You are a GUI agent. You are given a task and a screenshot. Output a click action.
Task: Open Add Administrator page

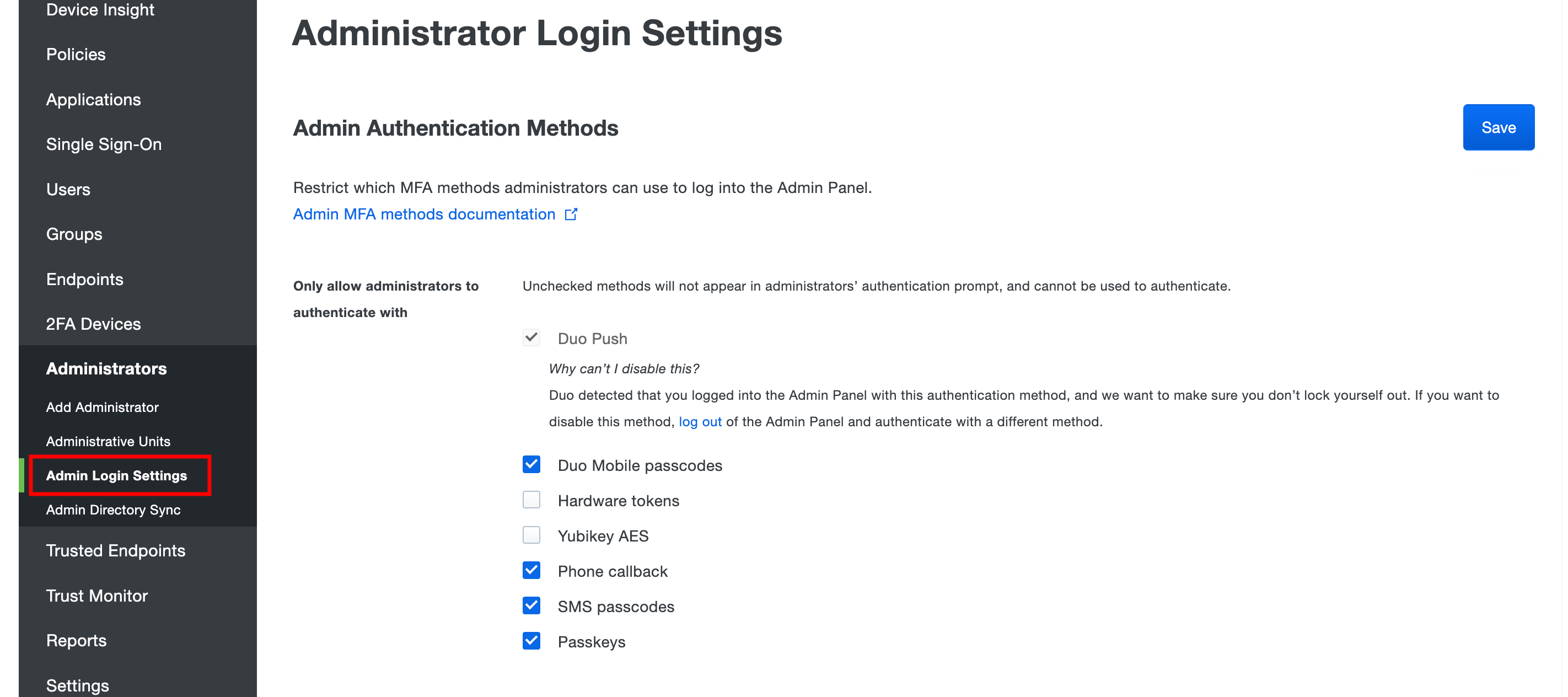(x=102, y=408)
